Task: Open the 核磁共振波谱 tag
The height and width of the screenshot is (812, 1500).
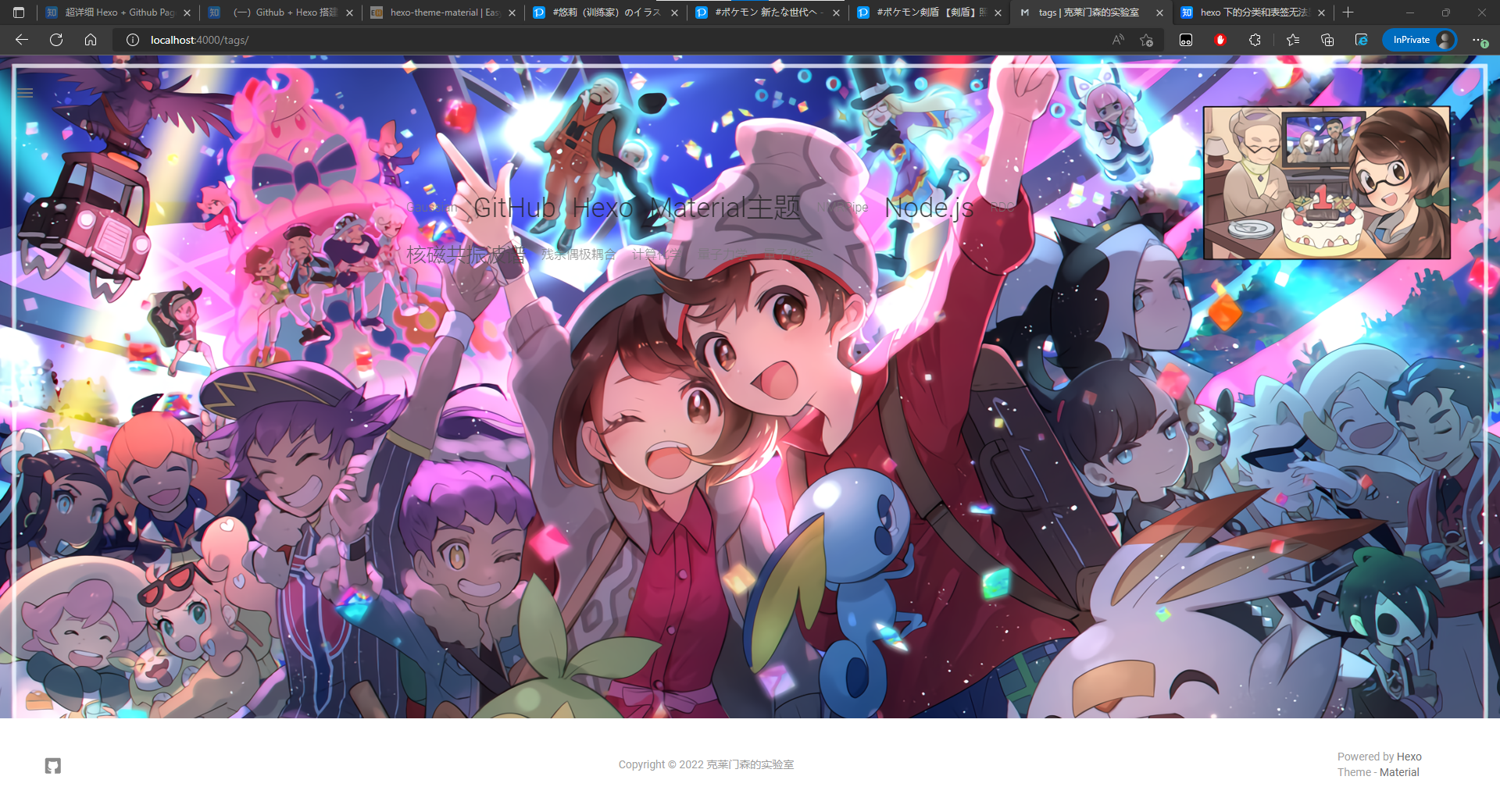Action: 466,255
